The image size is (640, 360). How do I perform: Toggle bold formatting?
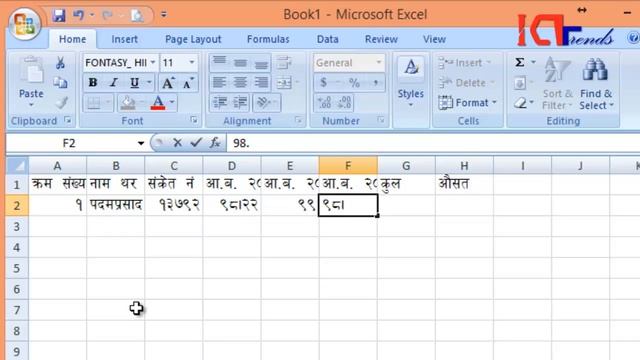pos(93,83)
